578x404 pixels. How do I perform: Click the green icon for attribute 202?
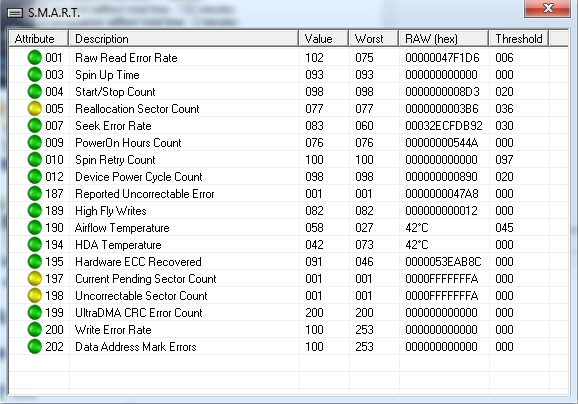click(x=35, y=346)
